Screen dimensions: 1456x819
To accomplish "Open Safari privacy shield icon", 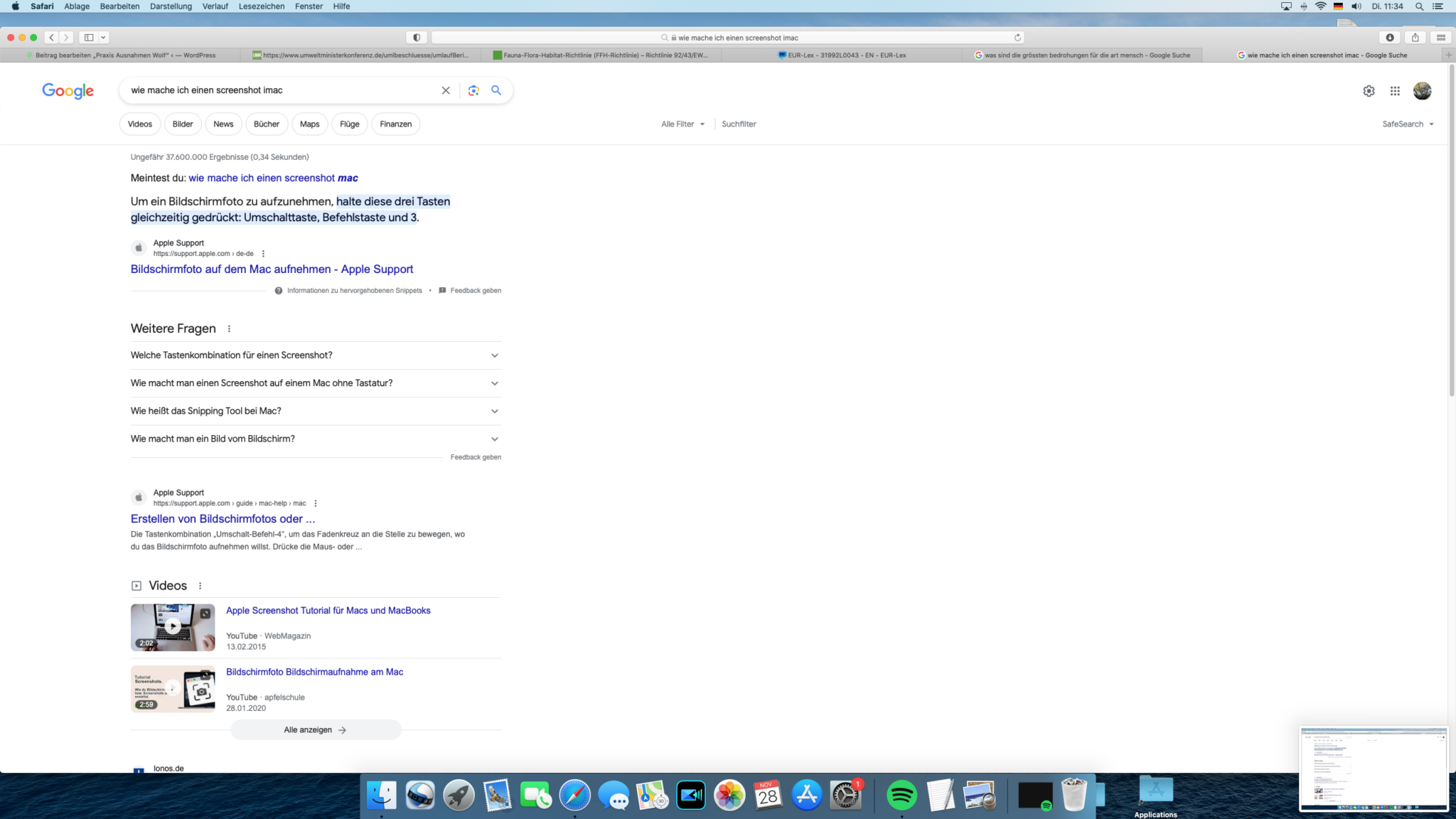I will 417,38.
